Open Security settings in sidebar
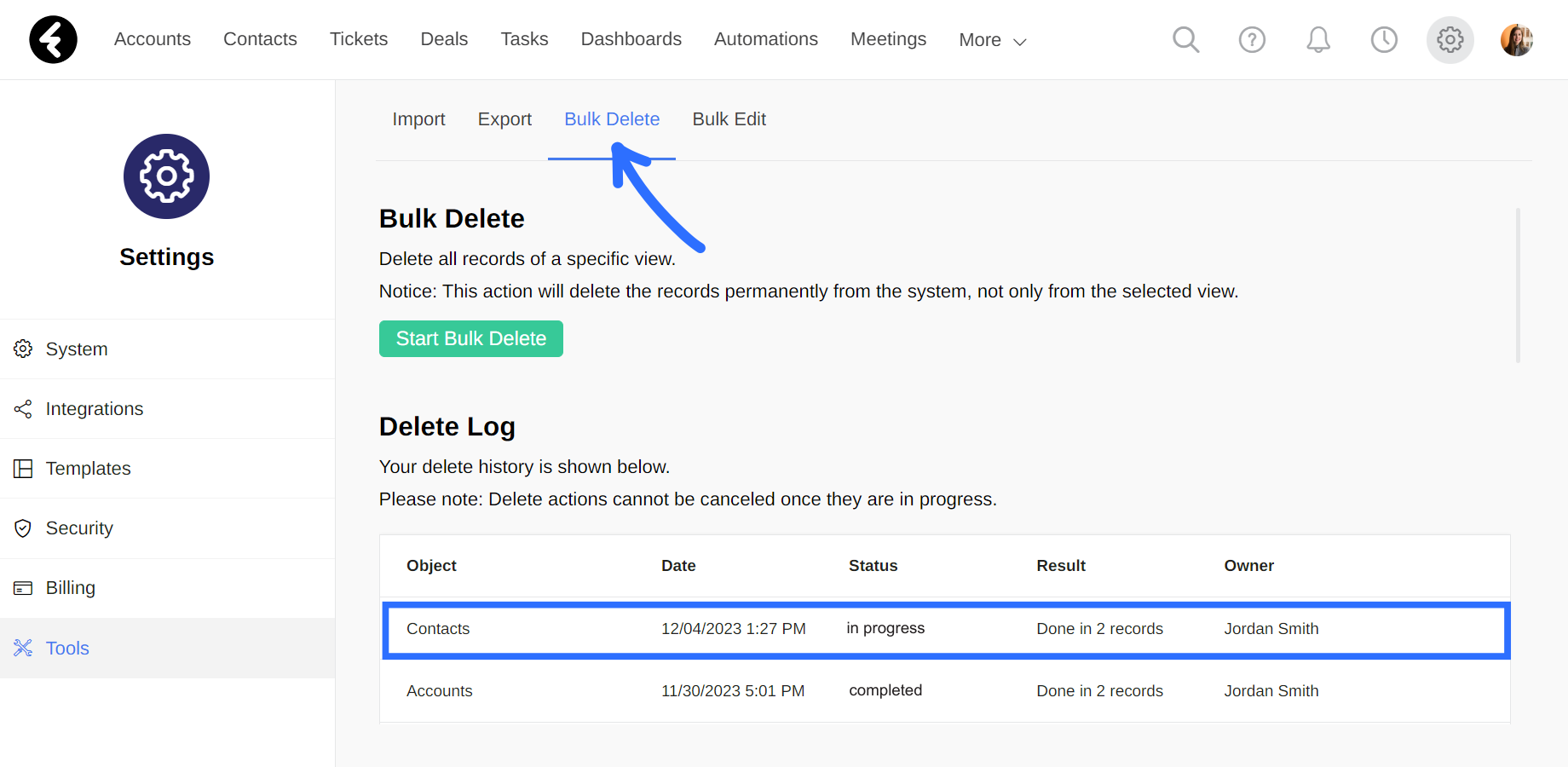1568x767 pixels. [x=167, y=528]
